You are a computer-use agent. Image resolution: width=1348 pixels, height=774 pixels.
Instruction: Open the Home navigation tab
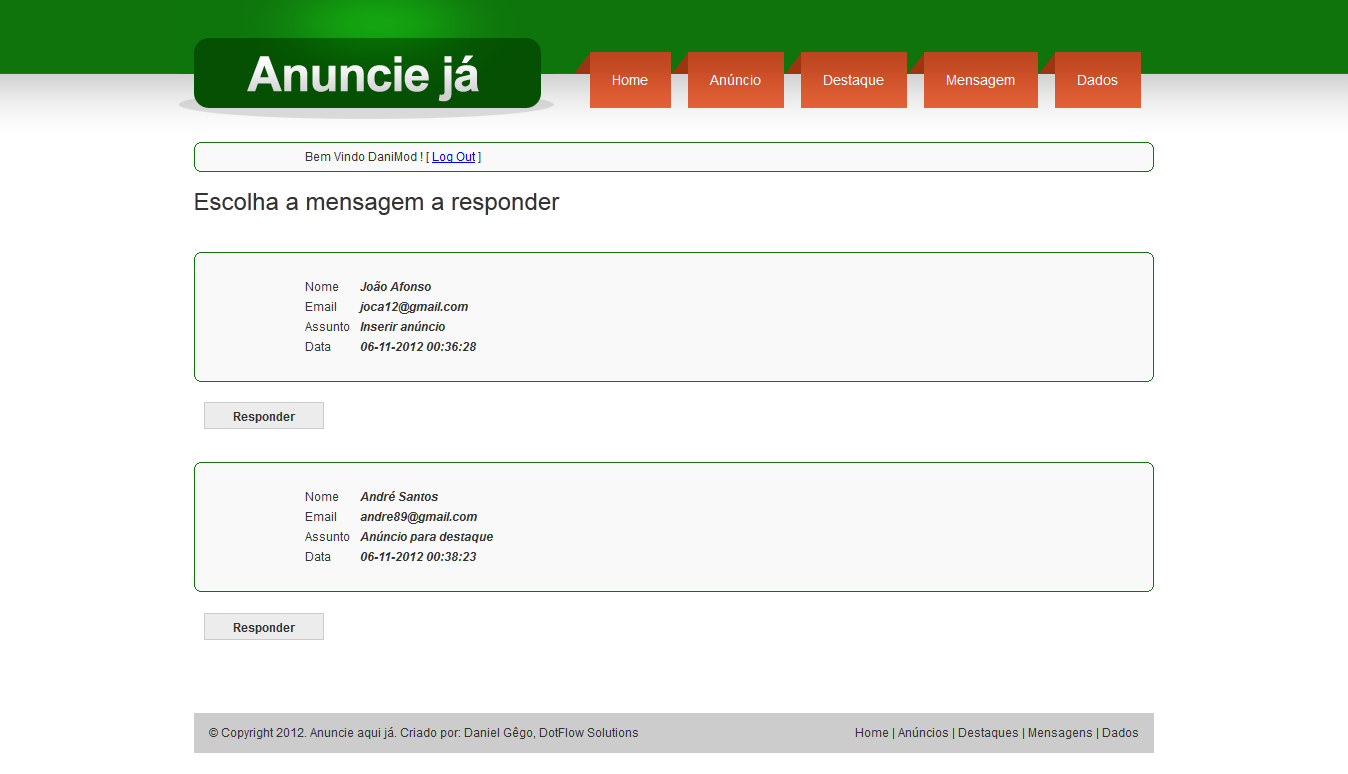coord(630,80)
